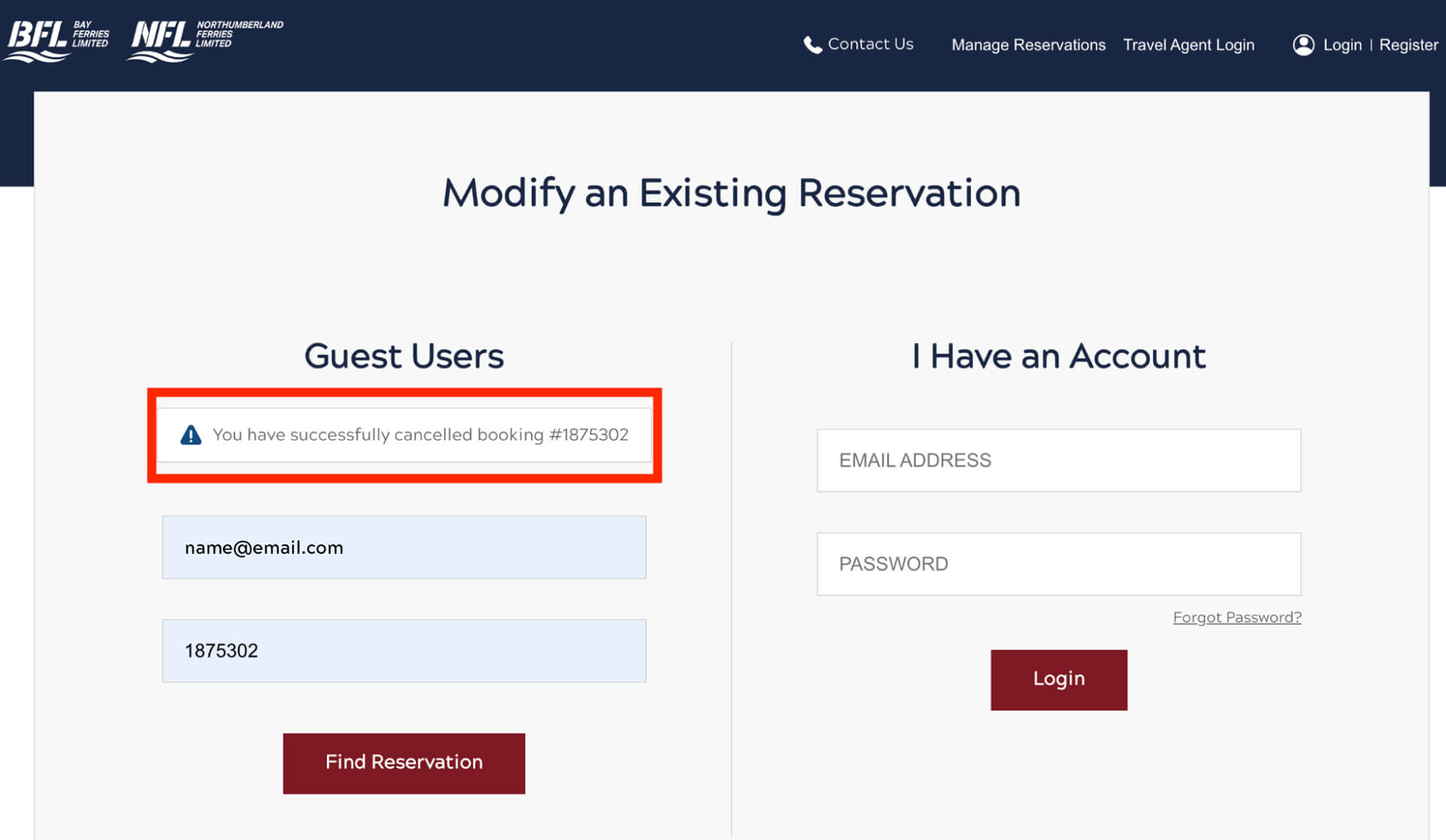
Task: Click the booking number input field
Action: pos(403,651)
